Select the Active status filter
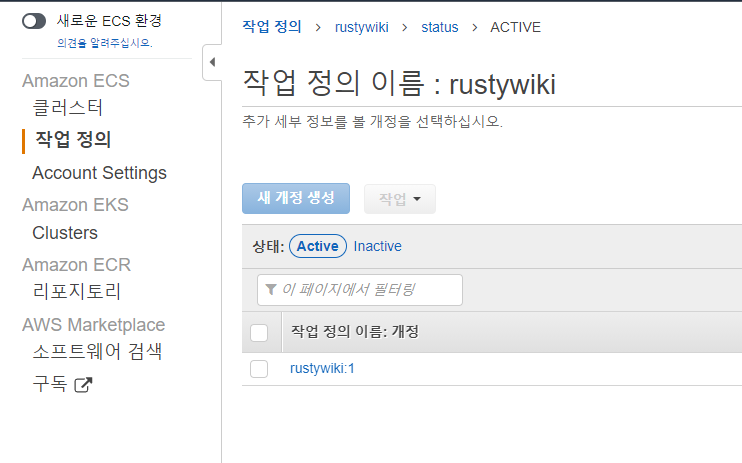This screenshot has width=742, height=463. tap(318, 246)
